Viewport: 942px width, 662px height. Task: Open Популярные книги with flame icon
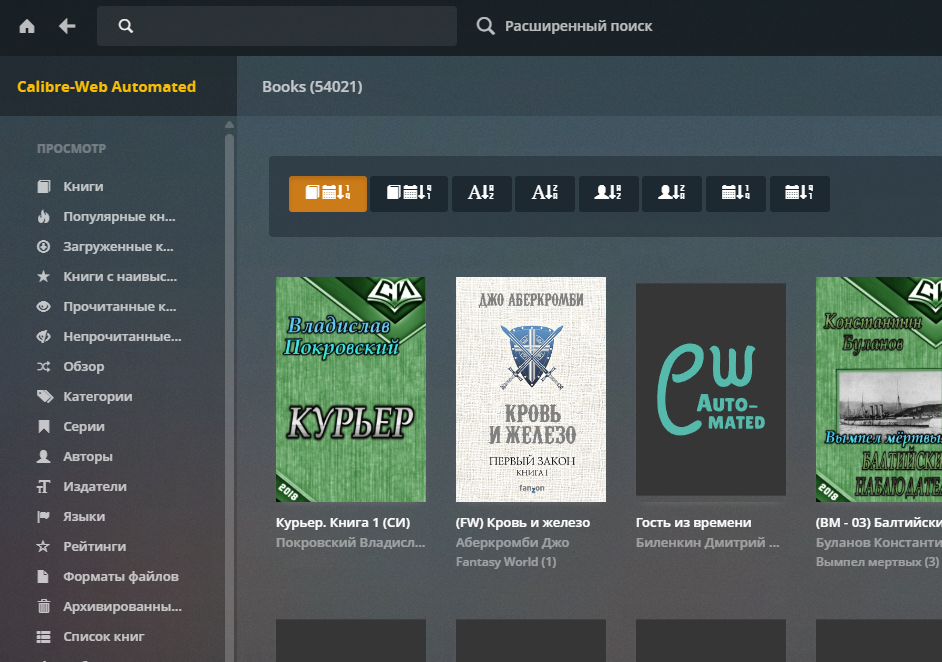(x=119, y=217)
